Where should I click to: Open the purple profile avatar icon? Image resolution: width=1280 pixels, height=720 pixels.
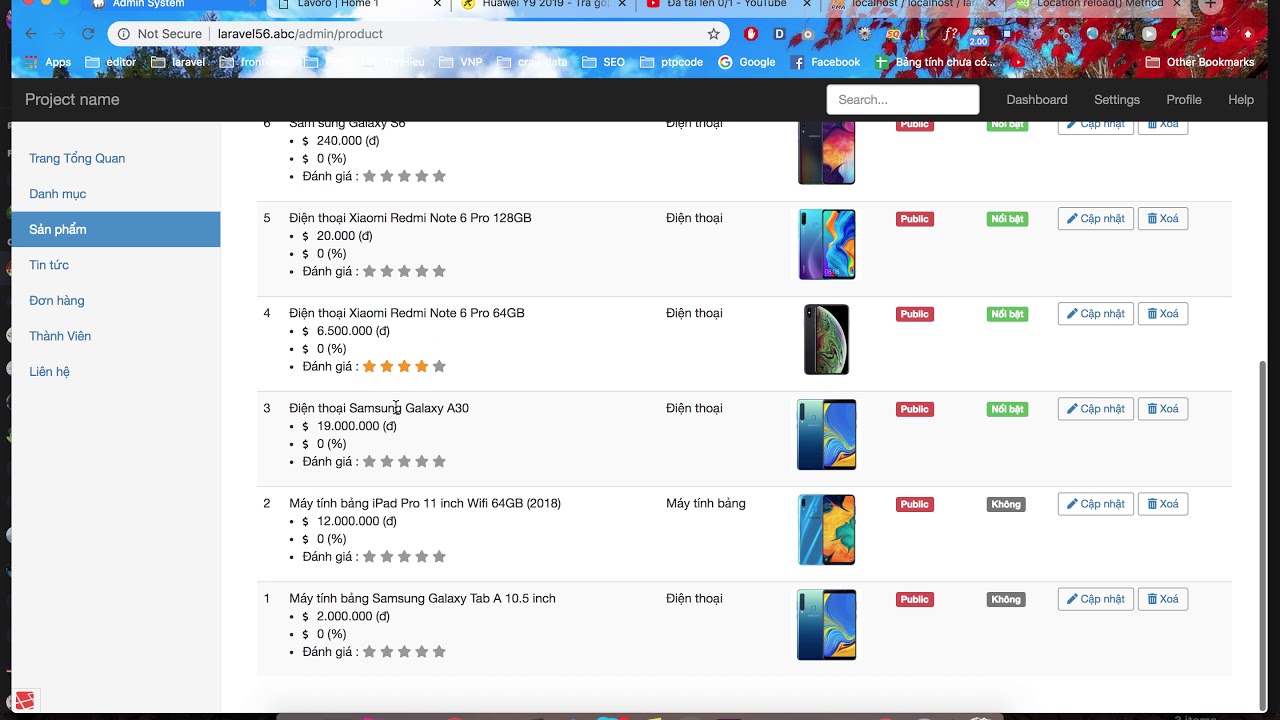[x=1219, y=34]
